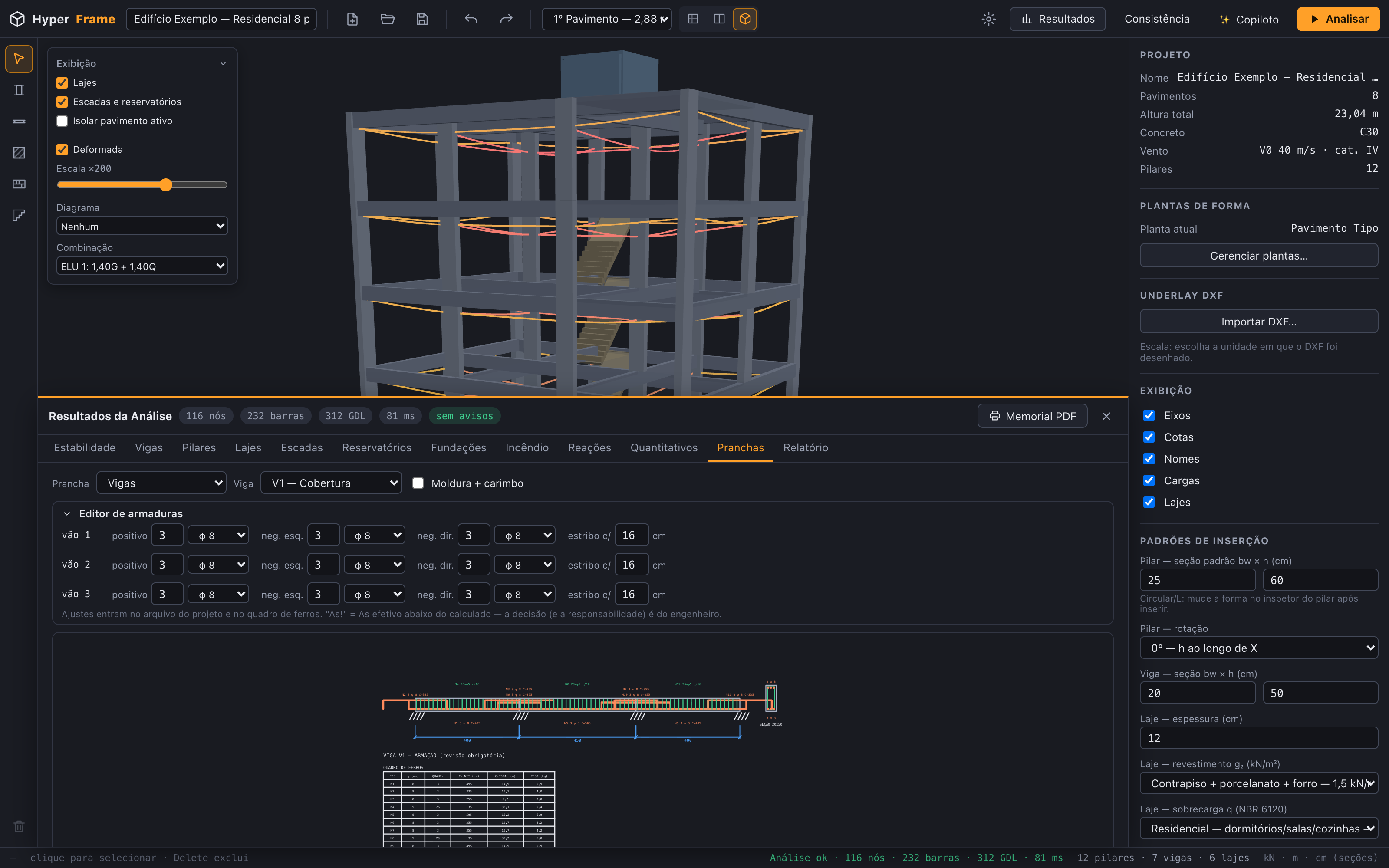Click the Escala deformation slider handle
1389x868 pixels.
click(x=166, y=185)
